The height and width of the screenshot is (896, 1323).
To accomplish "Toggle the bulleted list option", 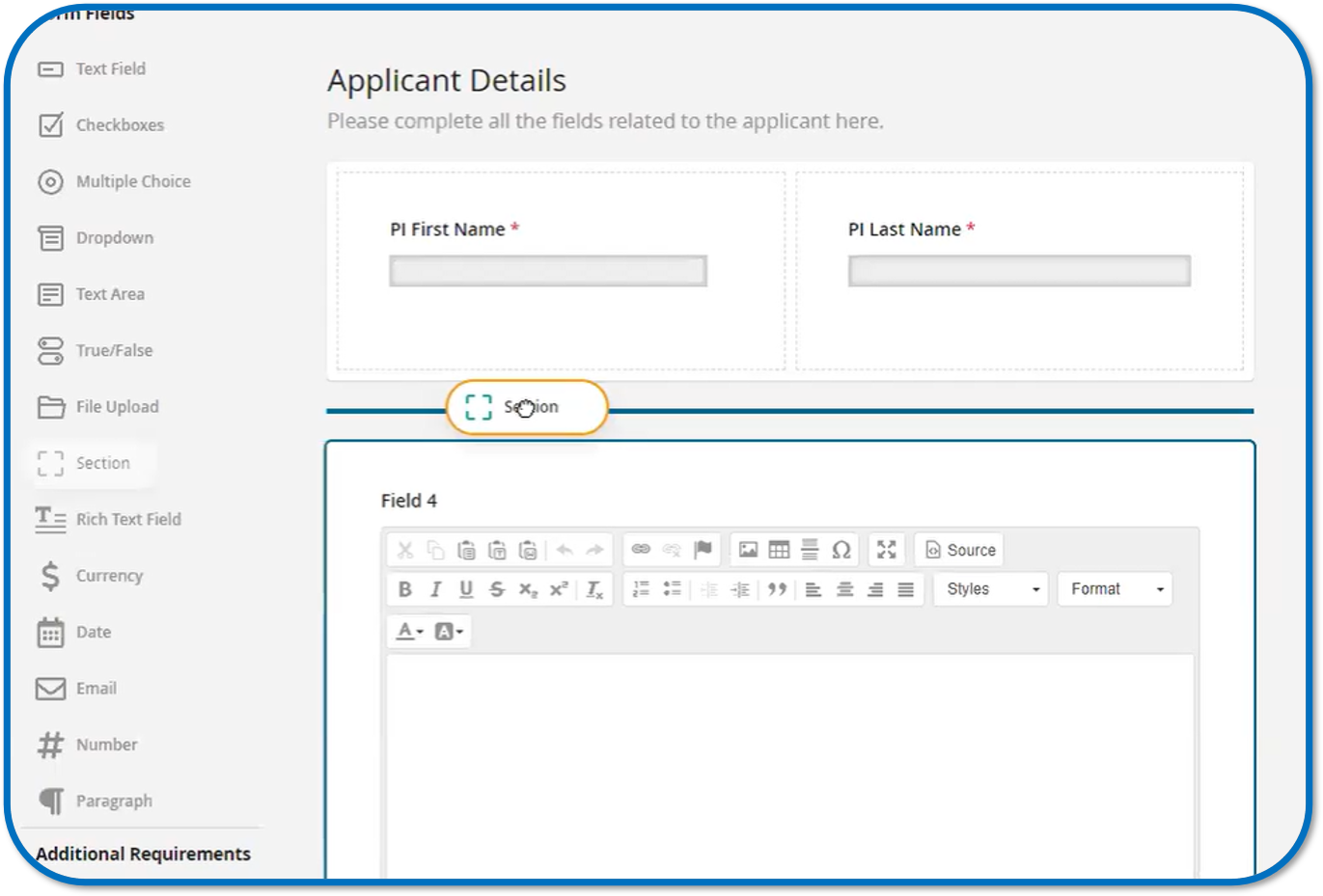I will tap(672, 589).
